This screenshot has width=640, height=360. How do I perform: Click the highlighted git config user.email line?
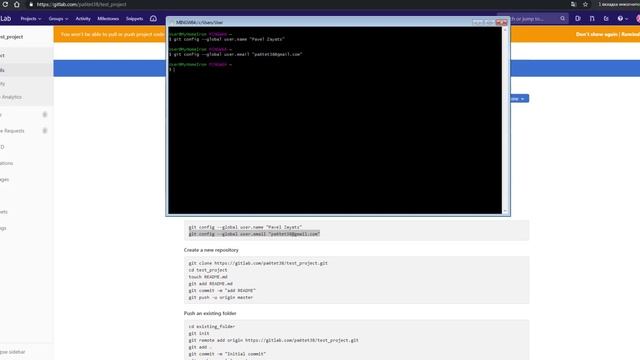(x=254, y=234)
